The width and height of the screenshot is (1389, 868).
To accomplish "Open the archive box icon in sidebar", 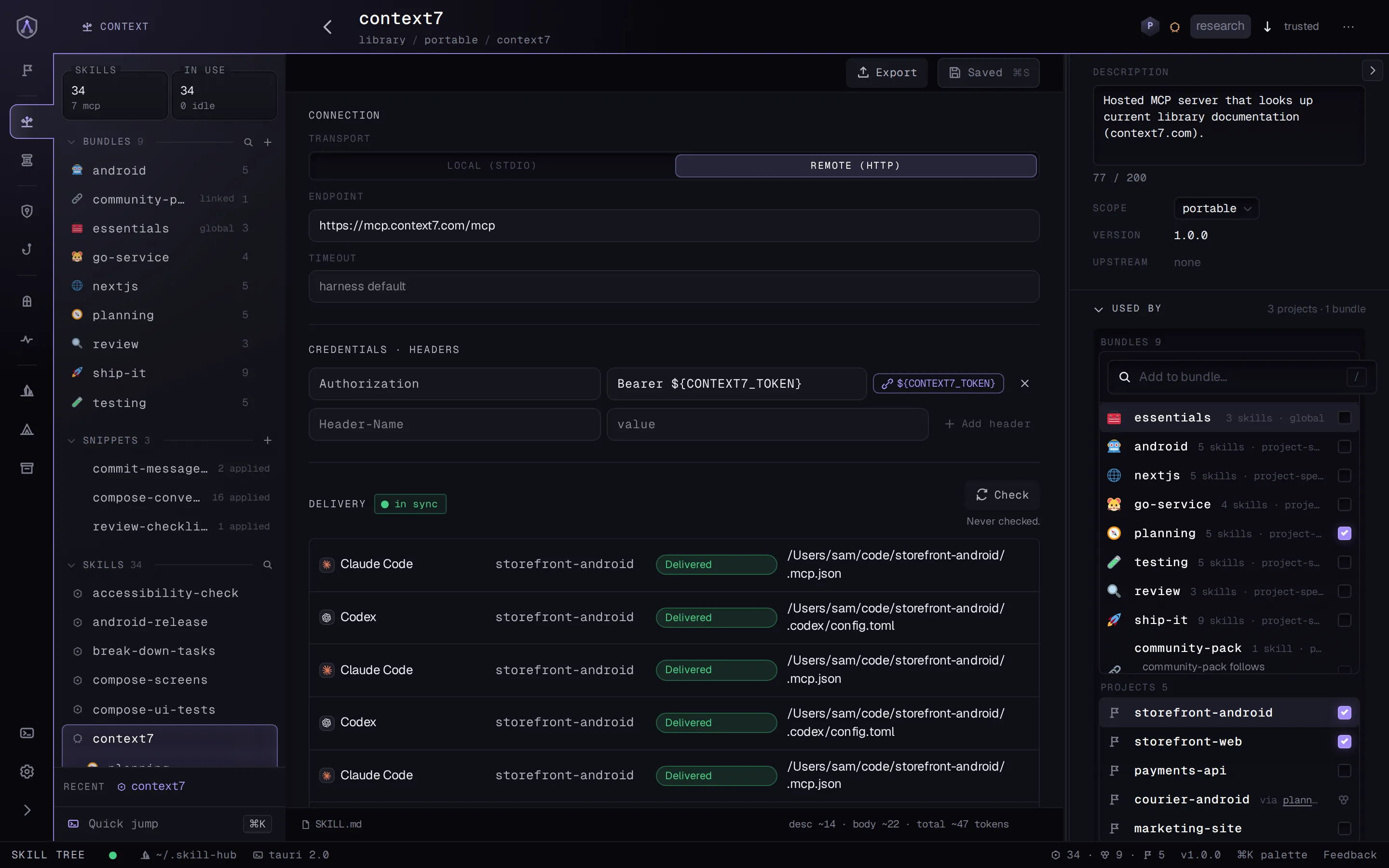I will click(x=27, y=468).
